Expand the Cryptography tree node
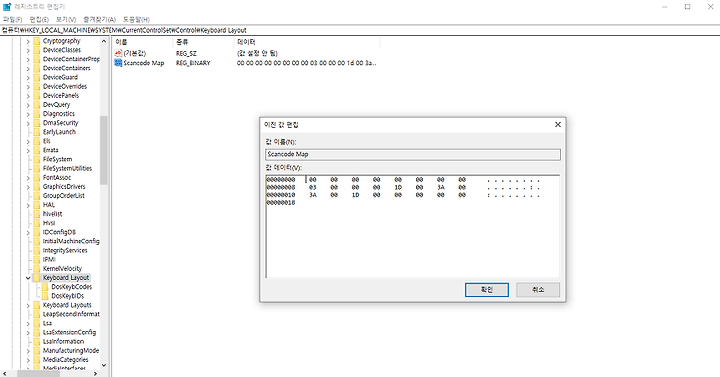The image size is (720, 377). pyautogui.click(x=28, y=41)
